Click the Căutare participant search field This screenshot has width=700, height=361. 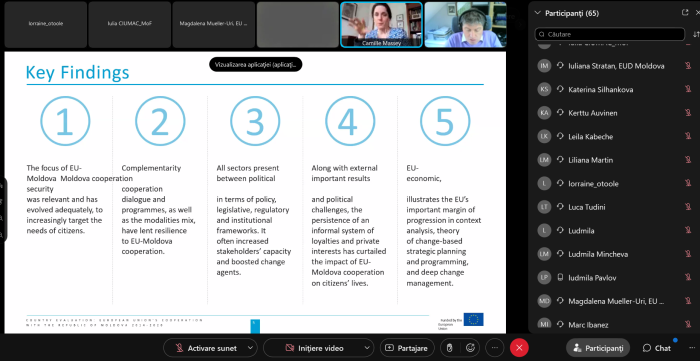coord(609,34)
